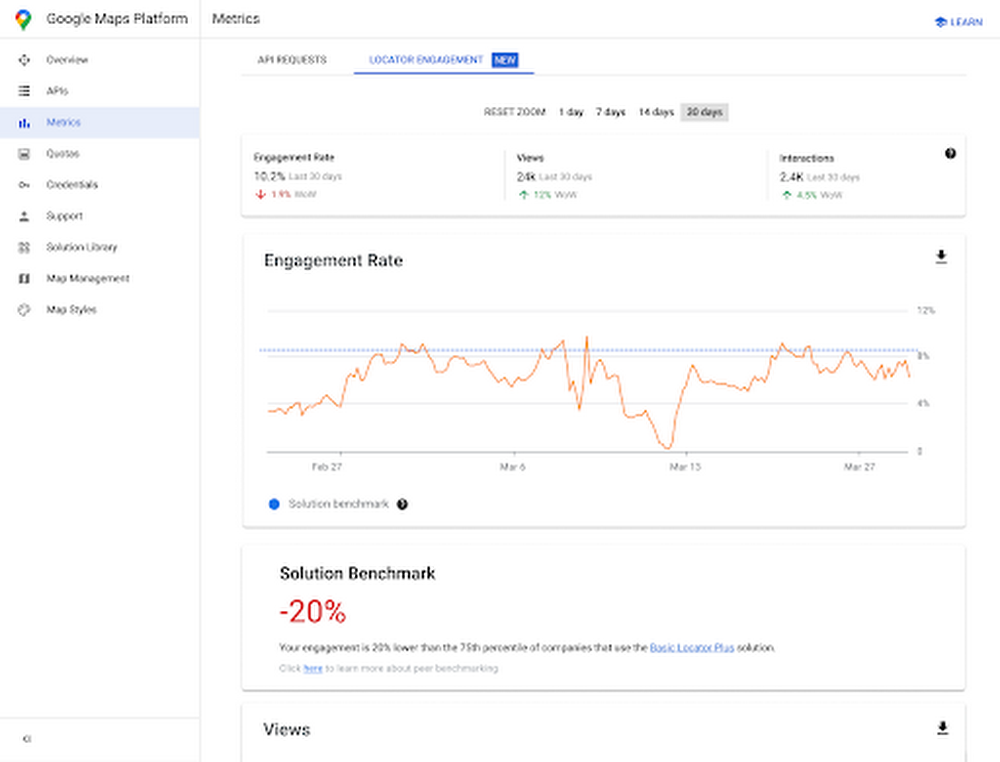Download the Engagement Rate chart data
This screenshot has height=762, width=1000.
coord(941,256)
